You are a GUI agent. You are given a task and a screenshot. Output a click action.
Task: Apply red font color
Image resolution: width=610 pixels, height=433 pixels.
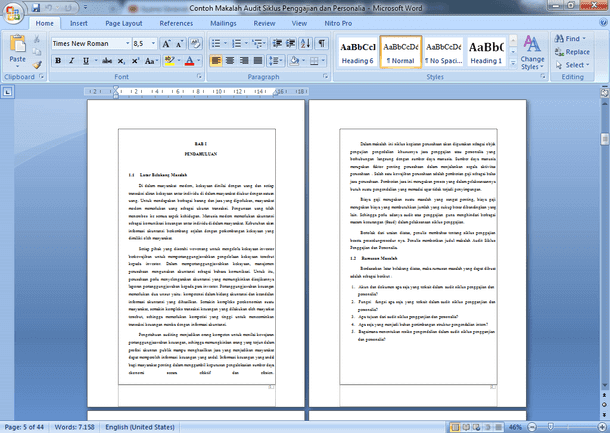(189, 61)
